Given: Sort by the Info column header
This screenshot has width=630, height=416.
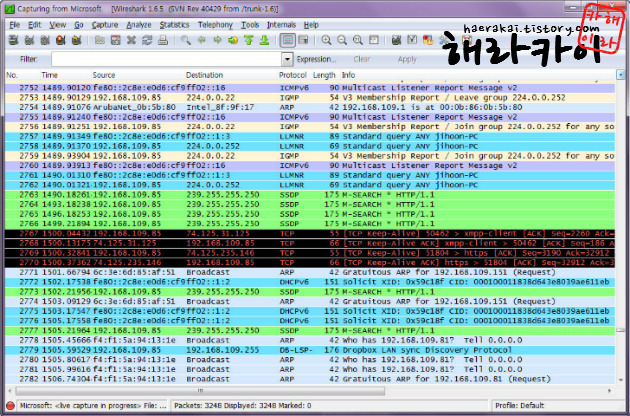Looking at the screenshot, I should pos(348,75).
